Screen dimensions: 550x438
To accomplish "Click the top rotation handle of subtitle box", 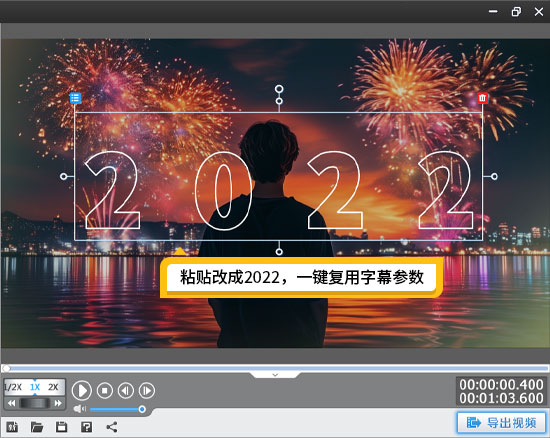I will [279, 89].
